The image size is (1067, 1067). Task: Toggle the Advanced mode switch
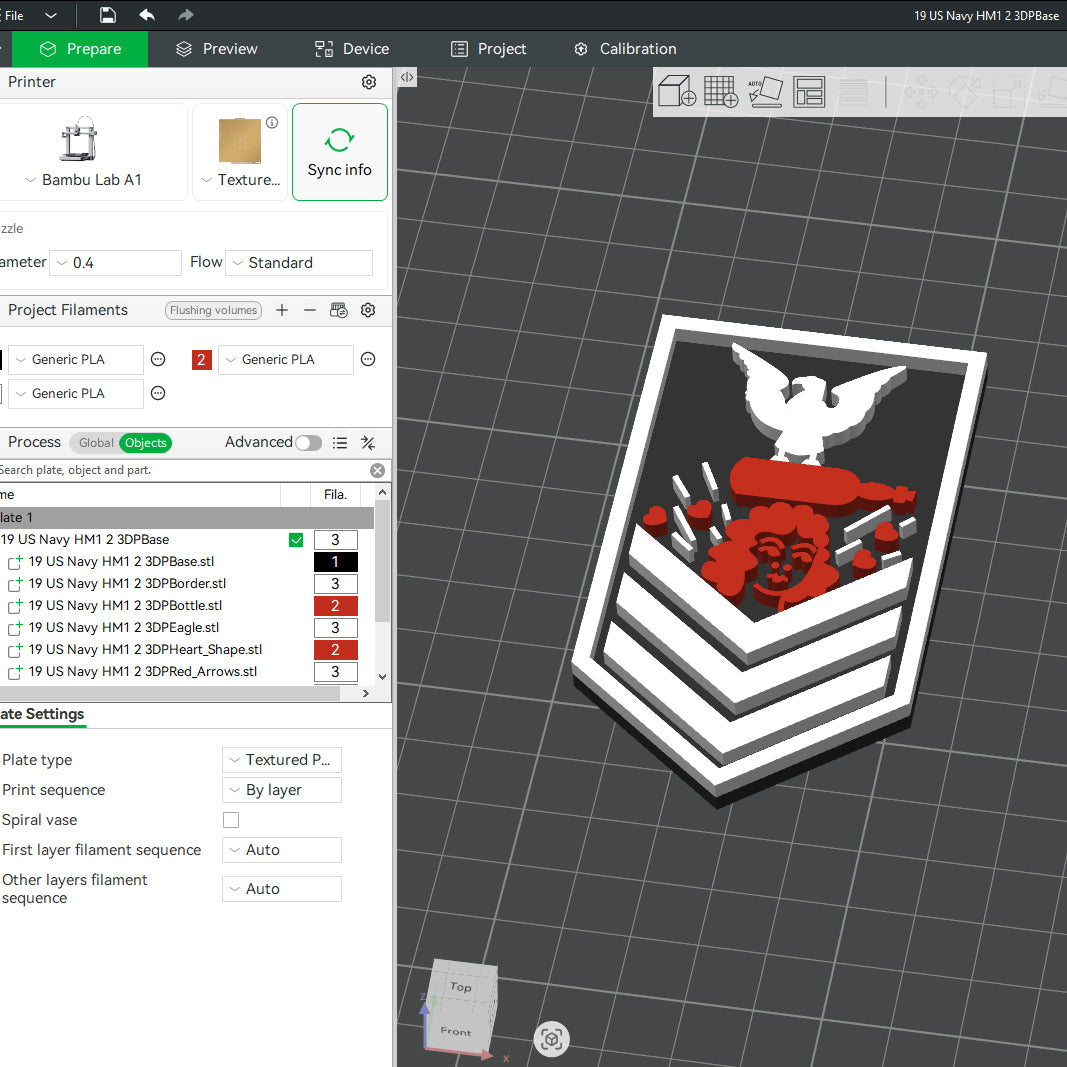point(308,443)
